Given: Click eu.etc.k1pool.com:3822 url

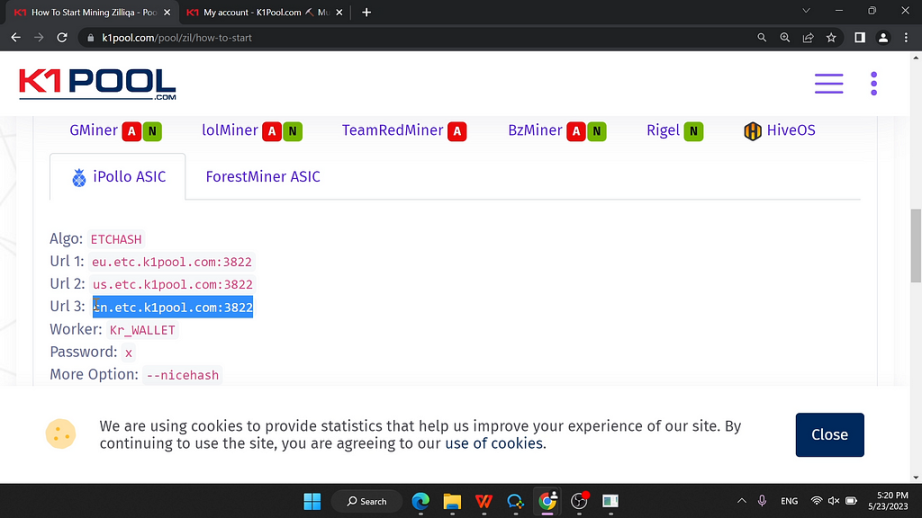Looking at the screenshot, I should point(172,262).
